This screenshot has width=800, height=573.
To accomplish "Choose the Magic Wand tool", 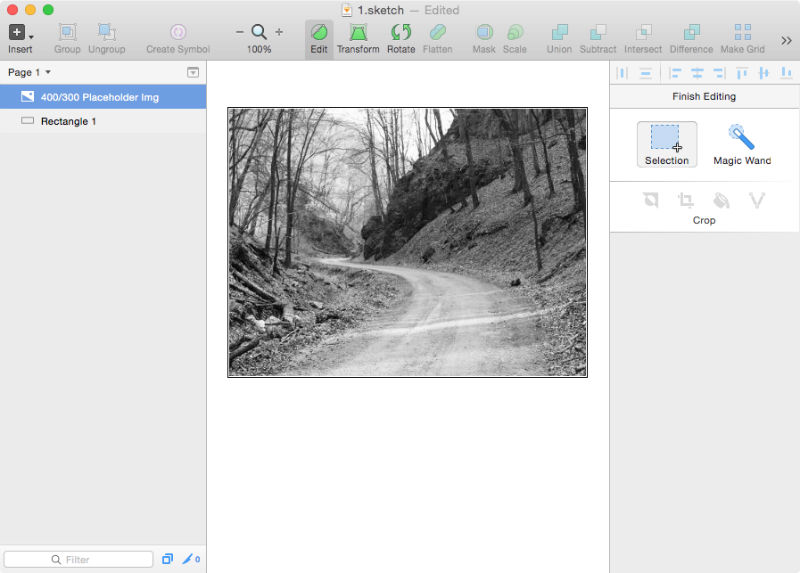I will coord(741,143).
